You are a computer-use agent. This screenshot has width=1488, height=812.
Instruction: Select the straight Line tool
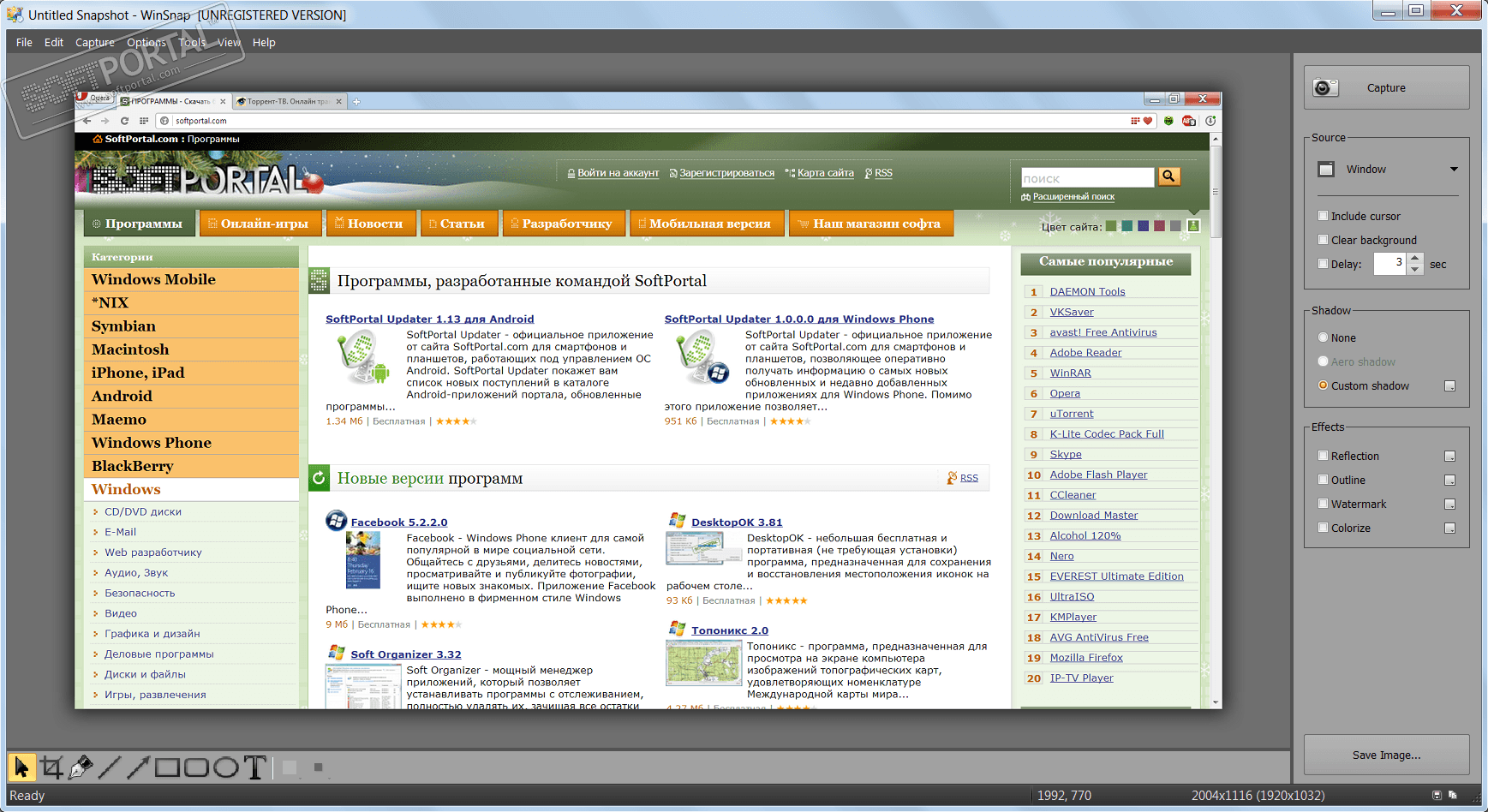(110, 767)
